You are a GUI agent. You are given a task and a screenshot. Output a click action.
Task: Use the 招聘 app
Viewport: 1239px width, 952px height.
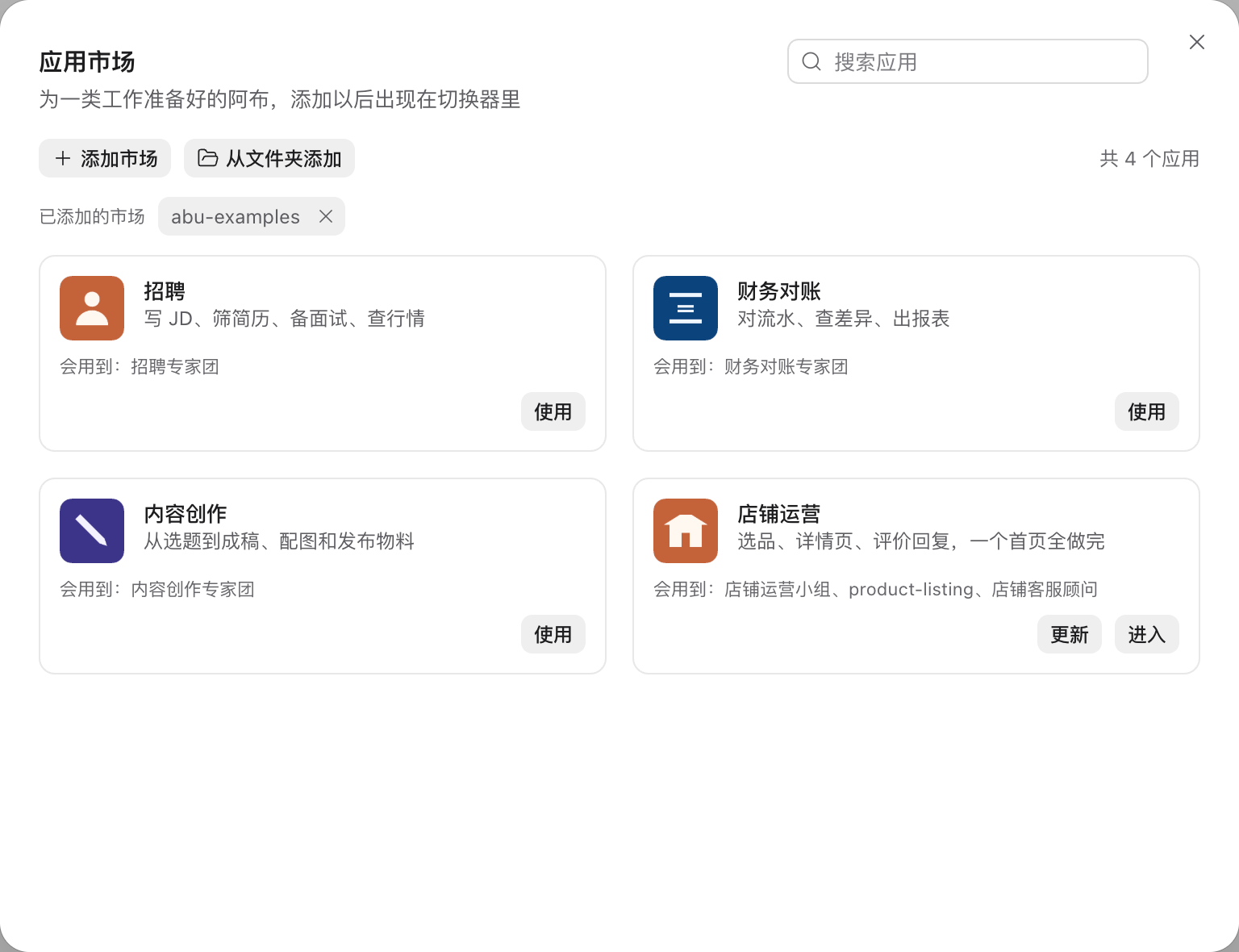tap(553, 411)
